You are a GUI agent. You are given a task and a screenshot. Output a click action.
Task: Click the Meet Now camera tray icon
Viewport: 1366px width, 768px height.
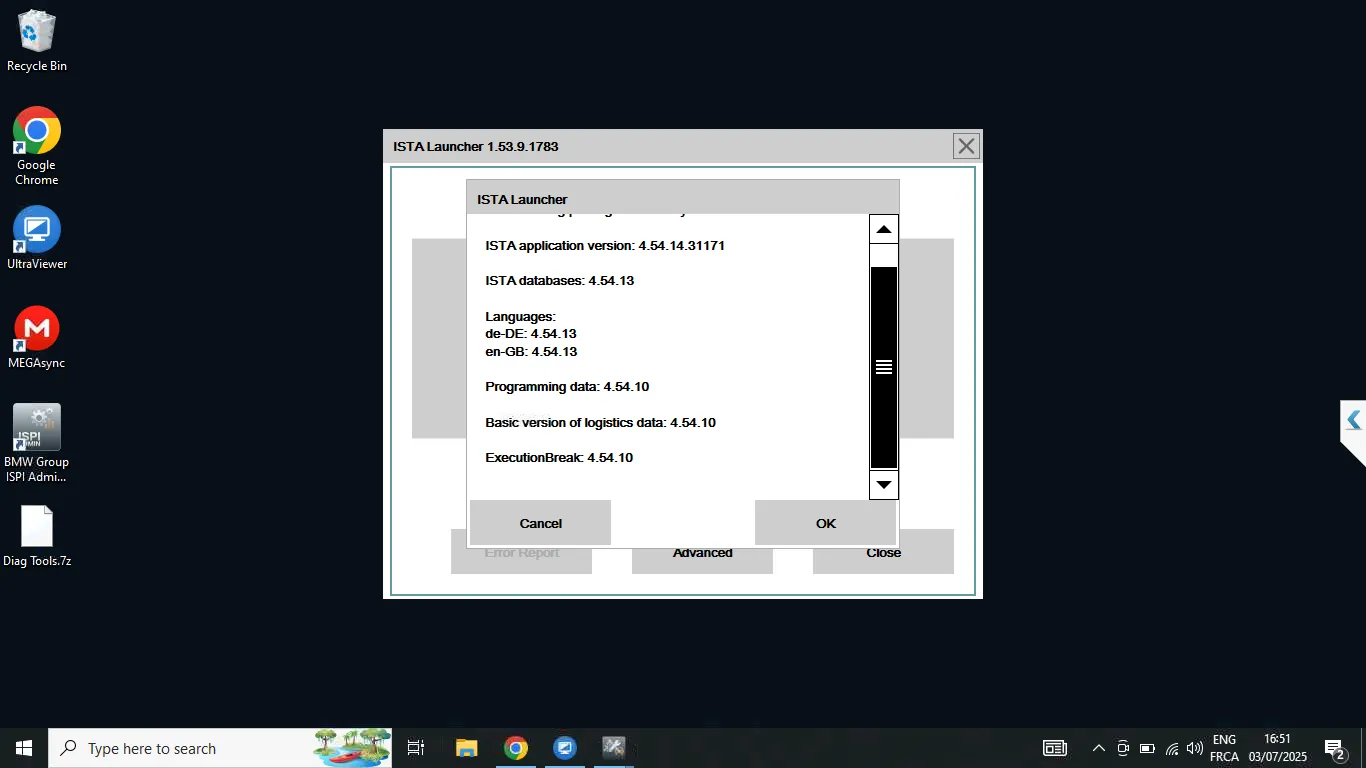pyautogui.click(x=1123, y=748)
